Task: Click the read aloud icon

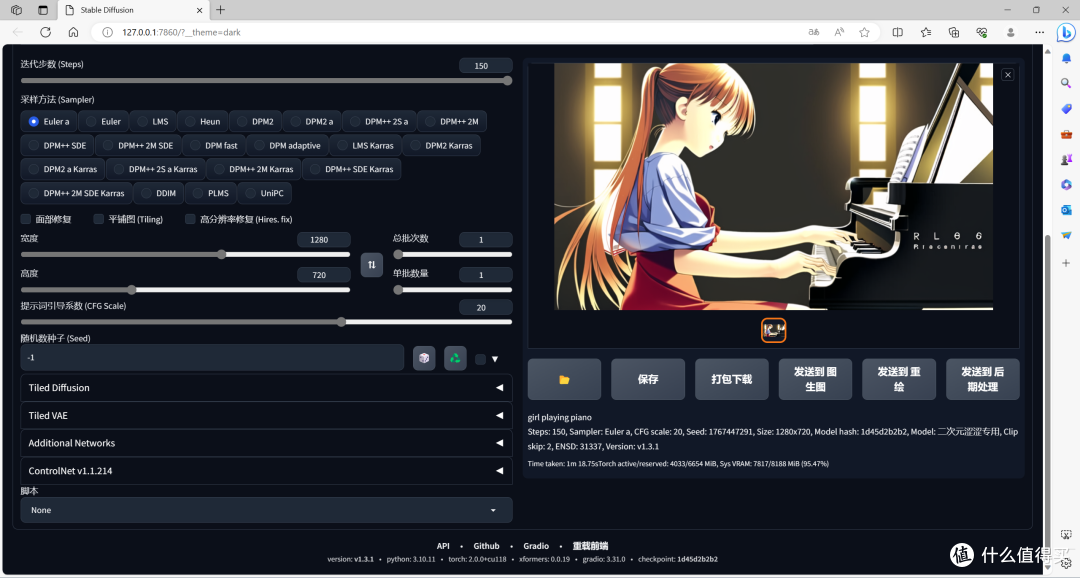Action: click(839, 32)
